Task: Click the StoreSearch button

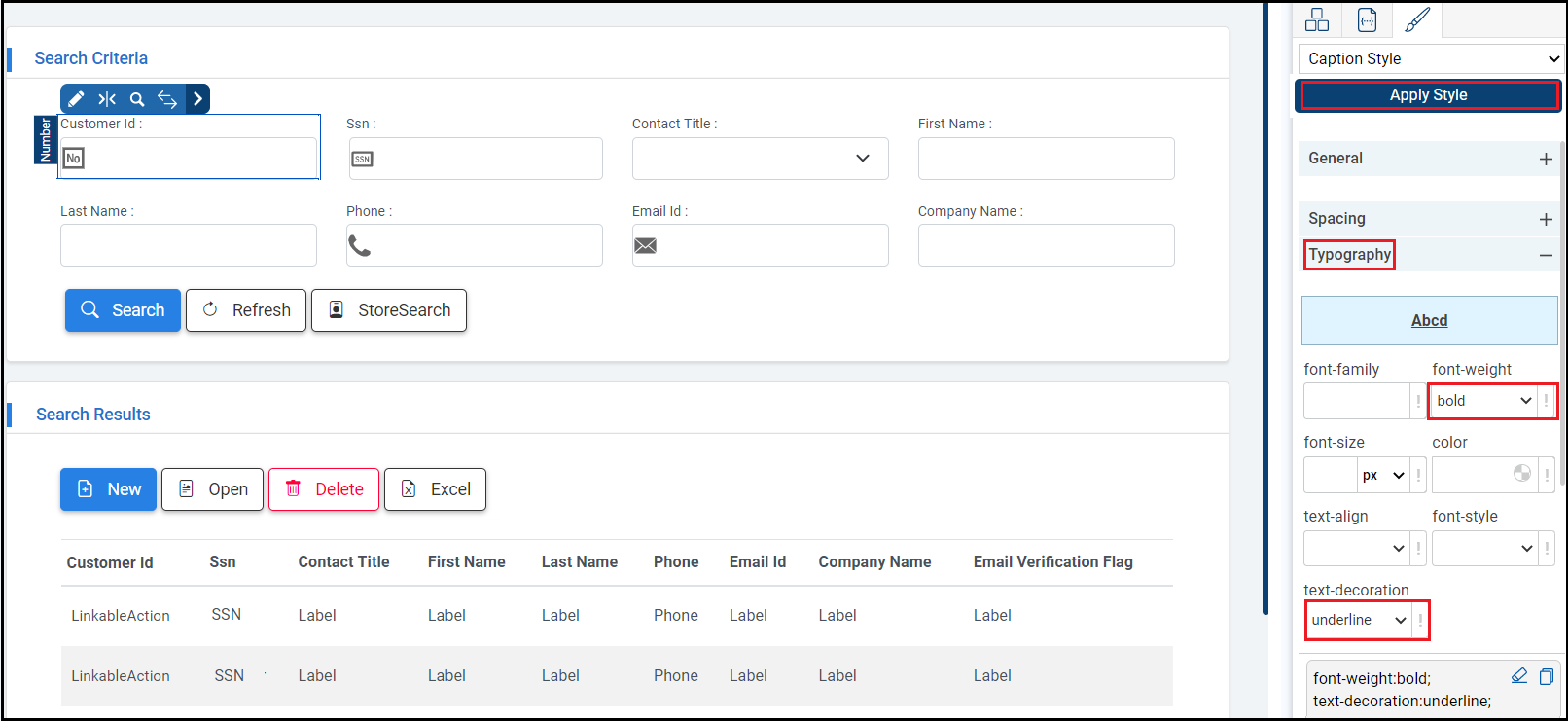Action: pos(389,310)
